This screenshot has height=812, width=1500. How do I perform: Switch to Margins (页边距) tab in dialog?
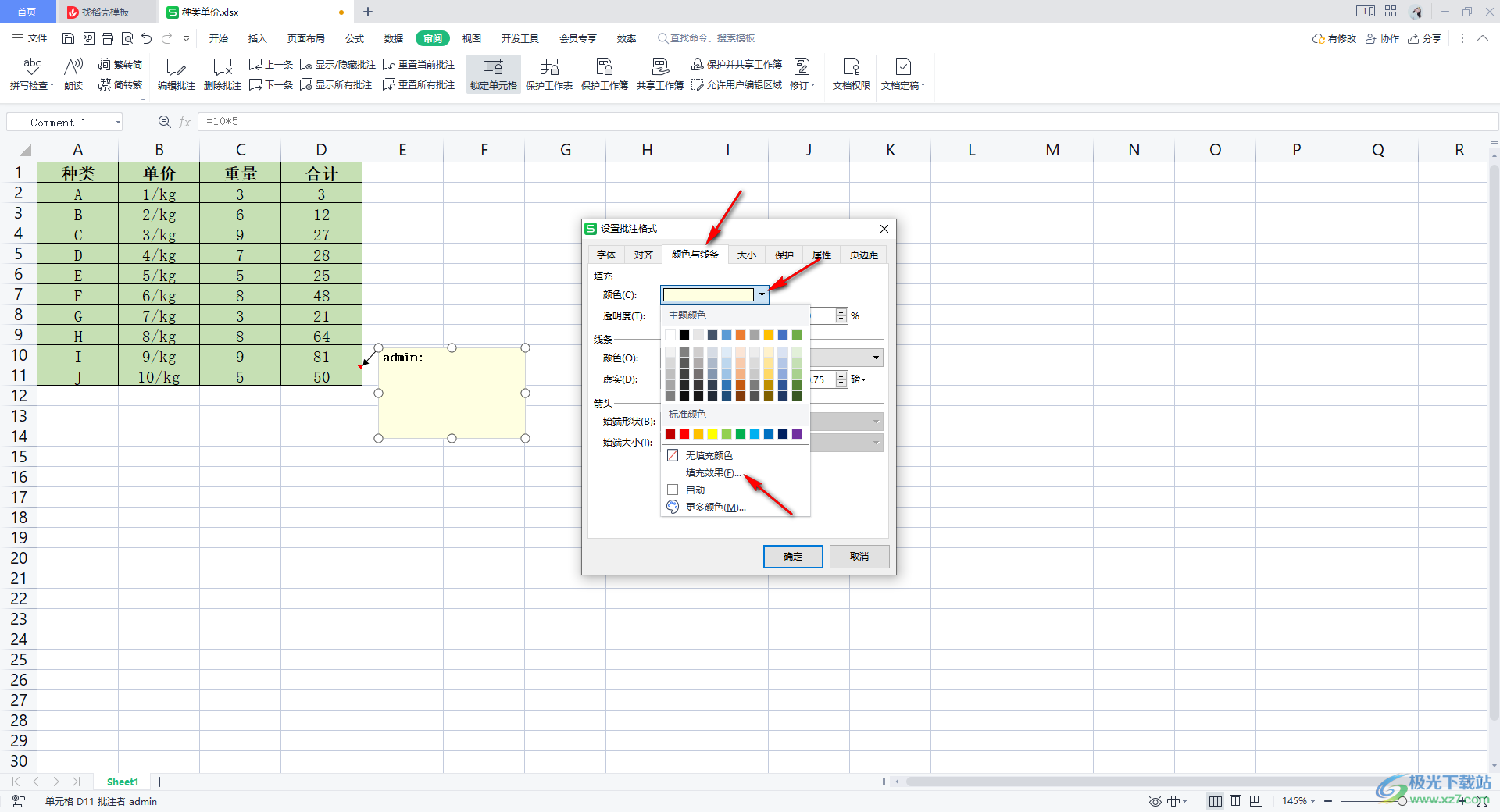(x=864, y=255)
